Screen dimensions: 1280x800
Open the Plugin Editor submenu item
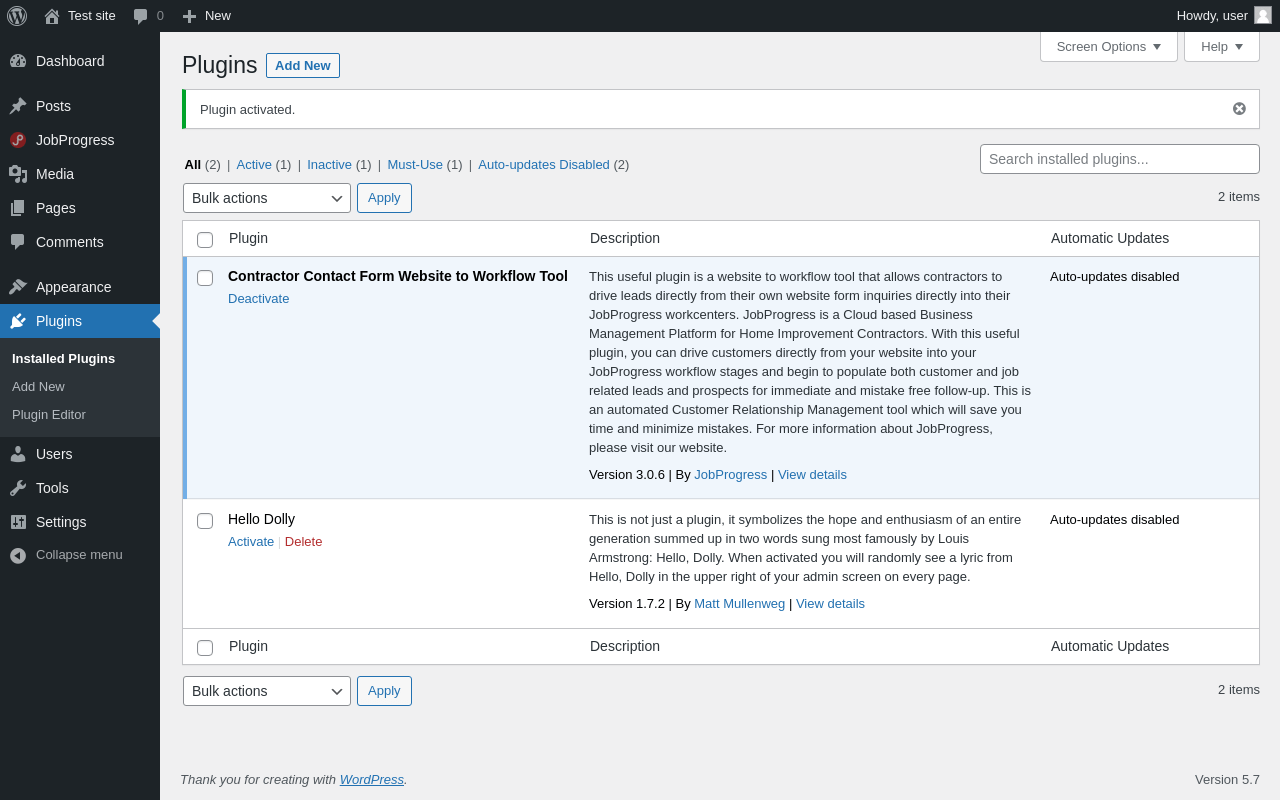pyautogui.click(x=49, y=415)
